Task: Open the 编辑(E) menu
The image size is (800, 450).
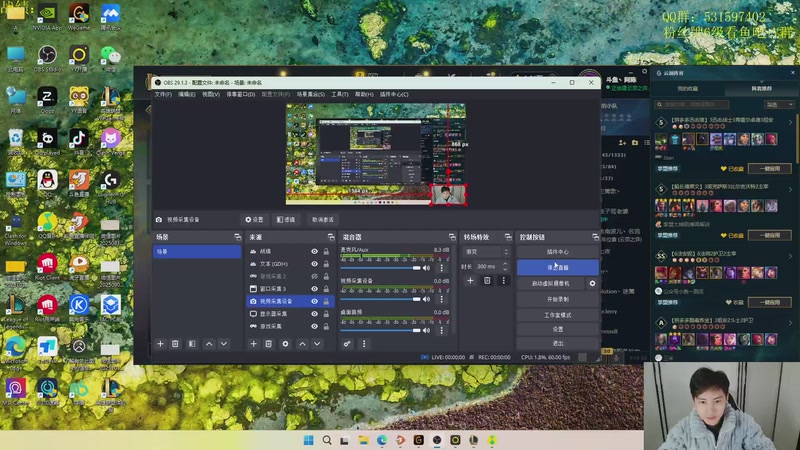Action: click(187, 94)
